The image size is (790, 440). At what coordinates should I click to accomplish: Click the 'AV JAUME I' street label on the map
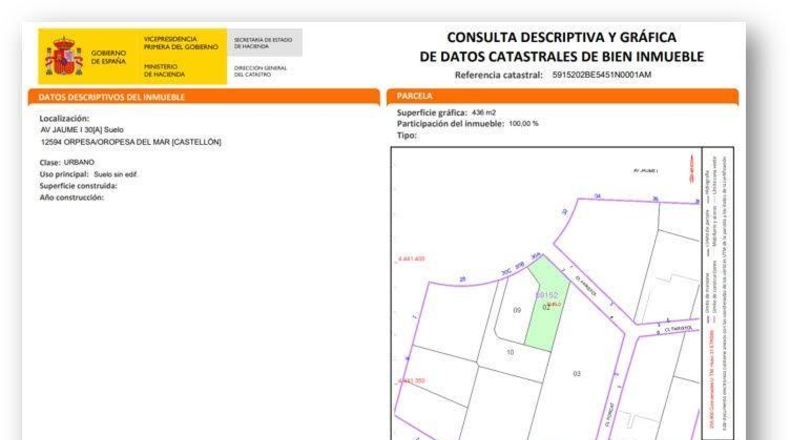645,171
